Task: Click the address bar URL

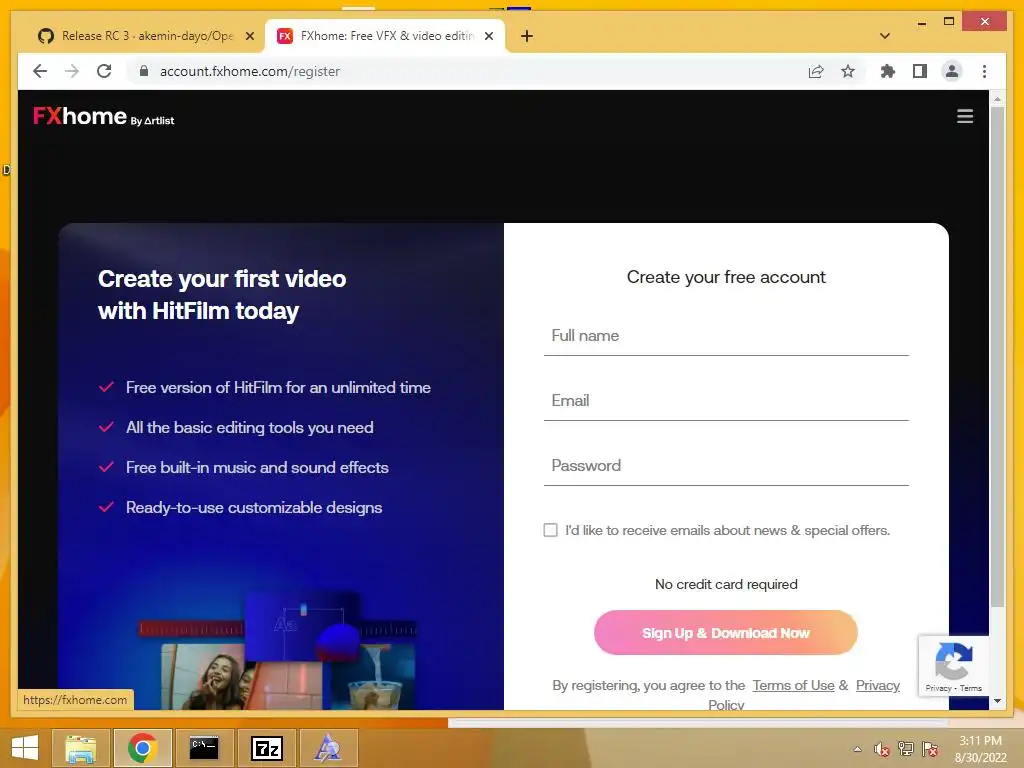Action: pos(249,71)
